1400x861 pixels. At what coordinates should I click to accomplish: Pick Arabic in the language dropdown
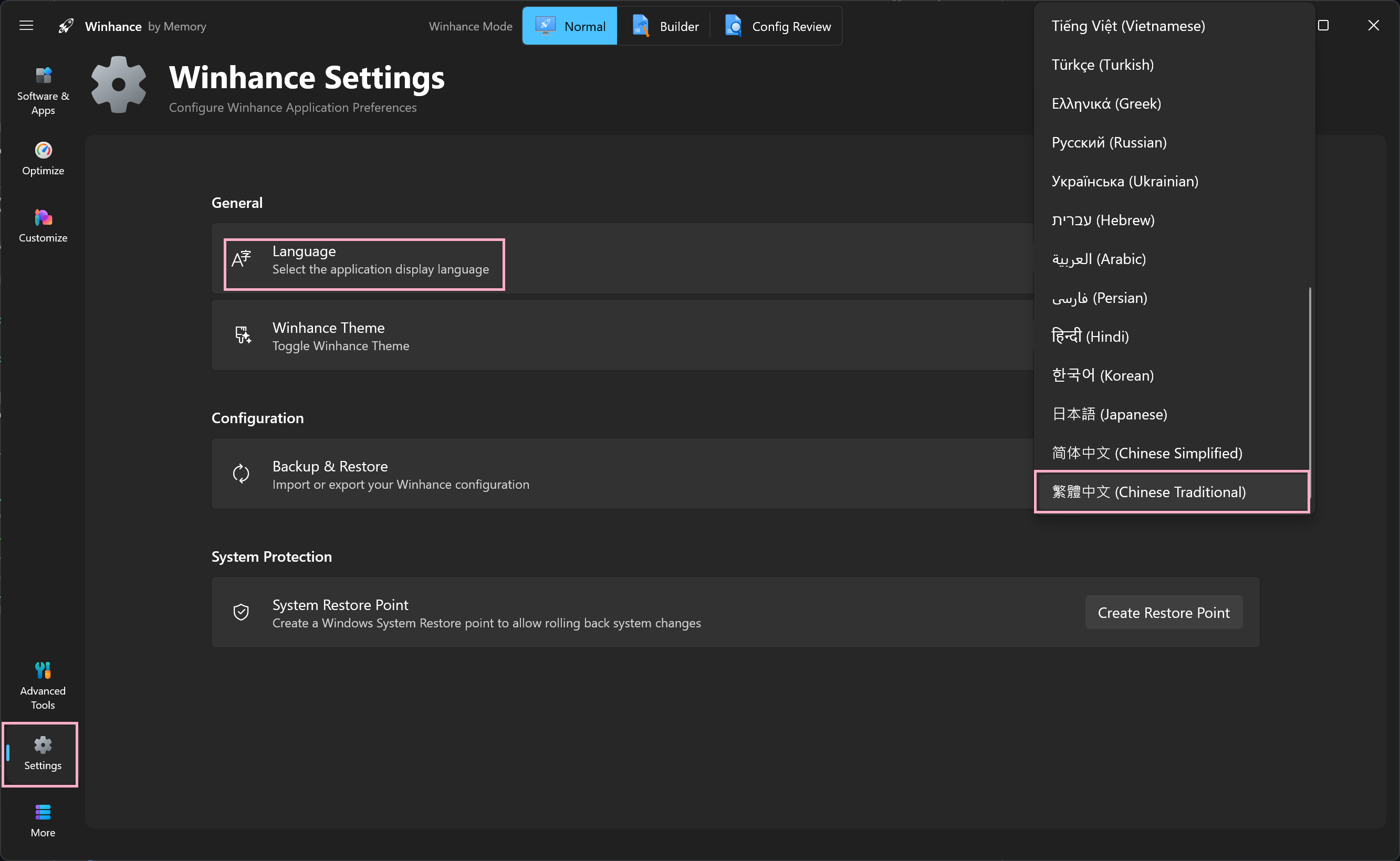click(1174, 258)
